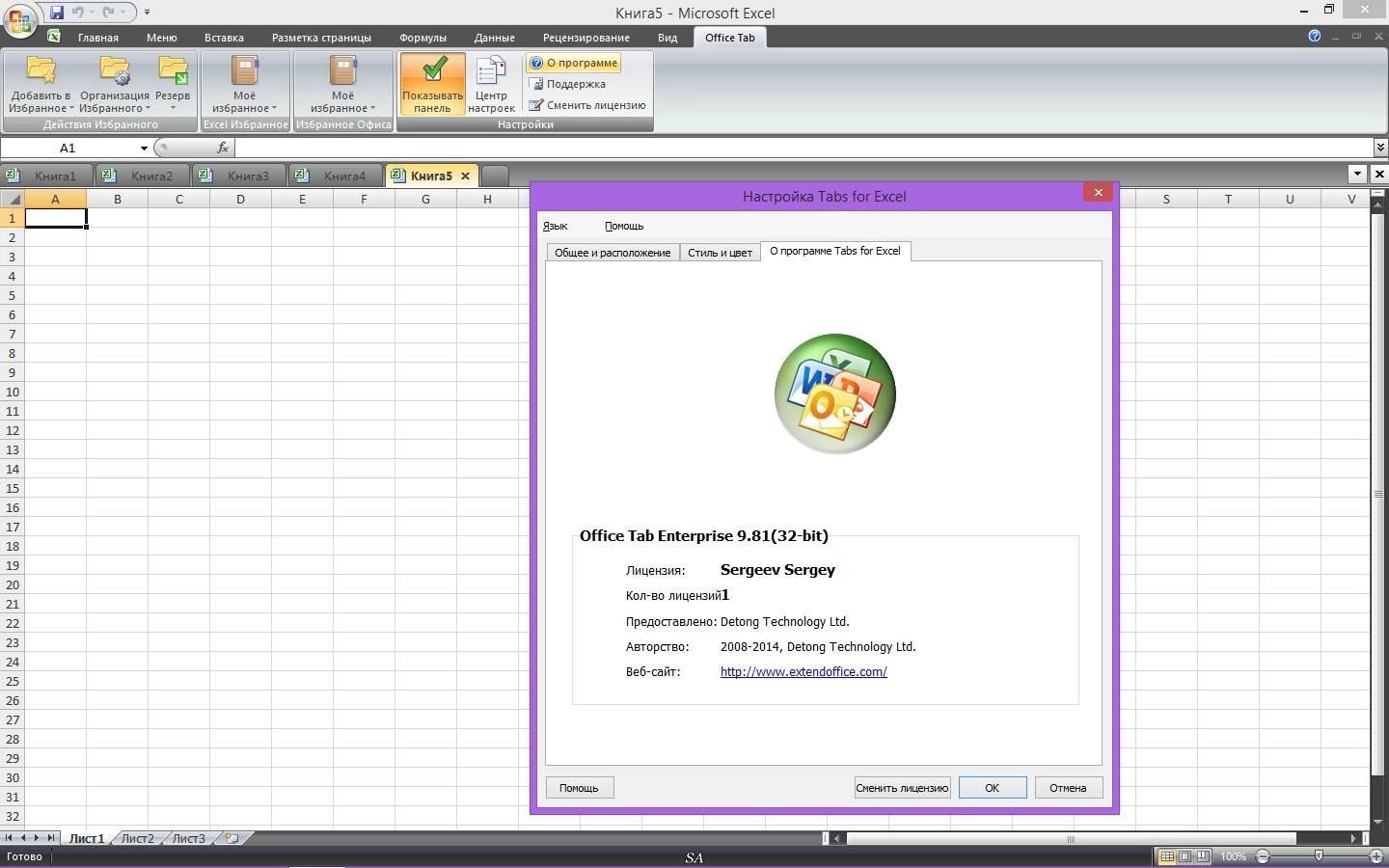1389x868 pixels.
Task: Click into the formula bar field
Action: coord(803,148)
